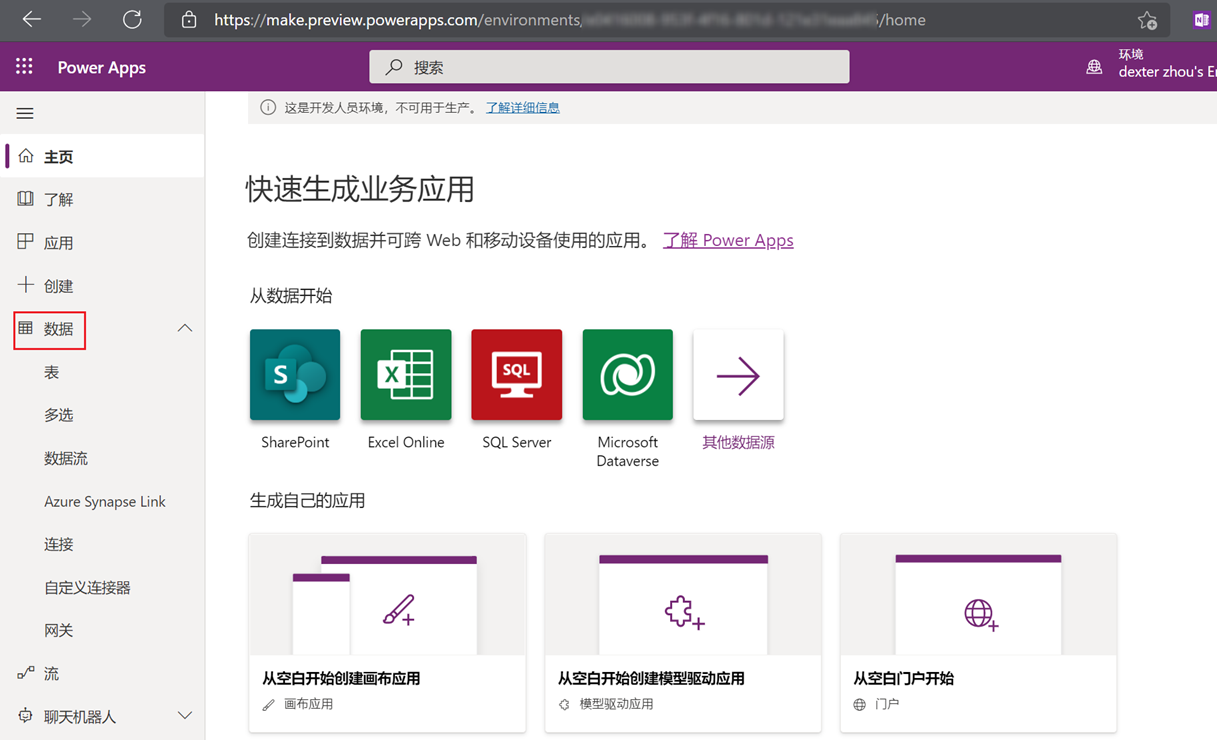Click the browser forward arrow
Image resolution: width=1217 pixels, height=740 pixels.
(x=82, y=19)
